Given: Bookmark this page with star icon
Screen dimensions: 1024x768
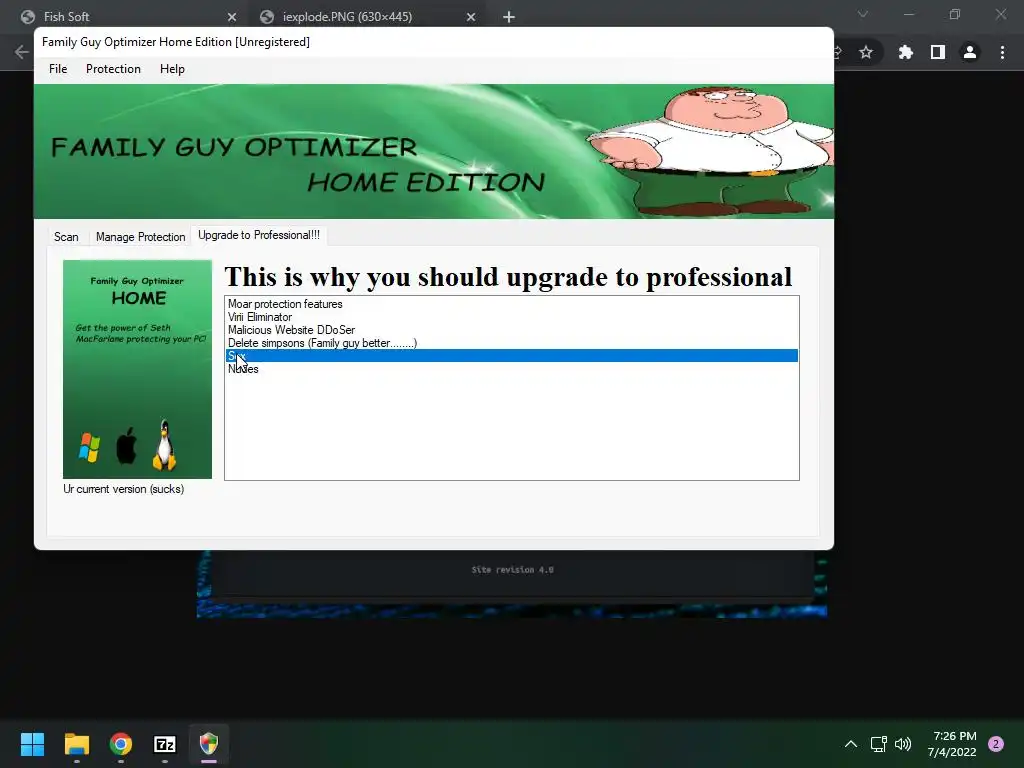Looking at the screenshot, I should (x=866, y=52).
